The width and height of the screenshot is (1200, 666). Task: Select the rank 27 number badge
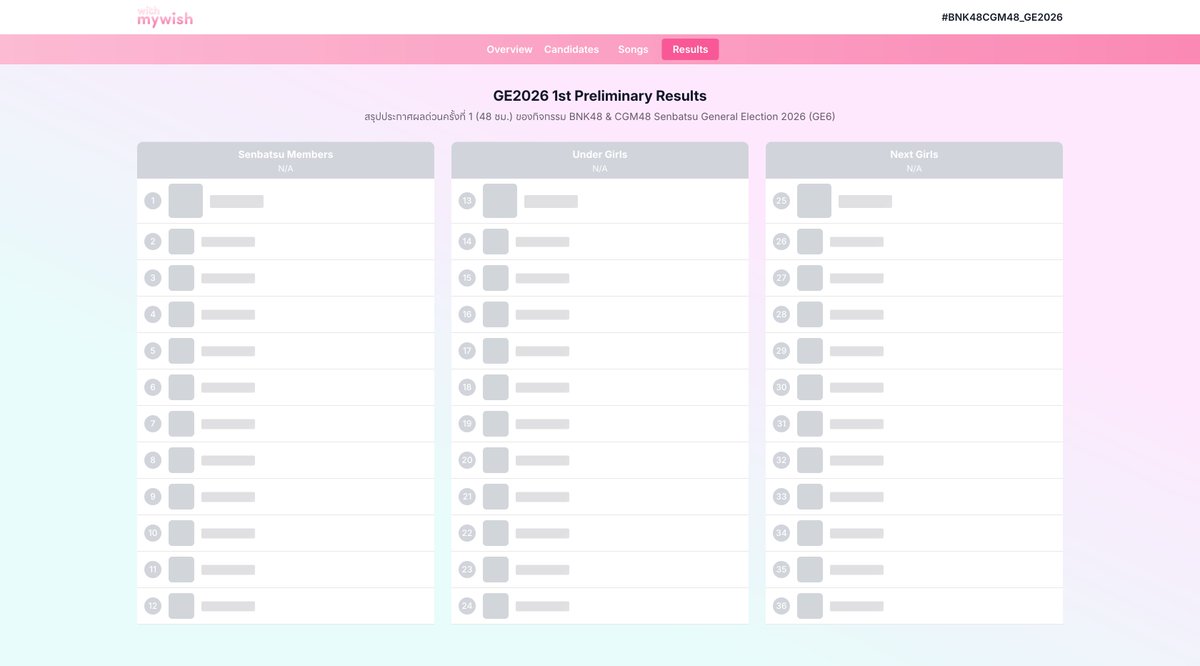(781, 278)
